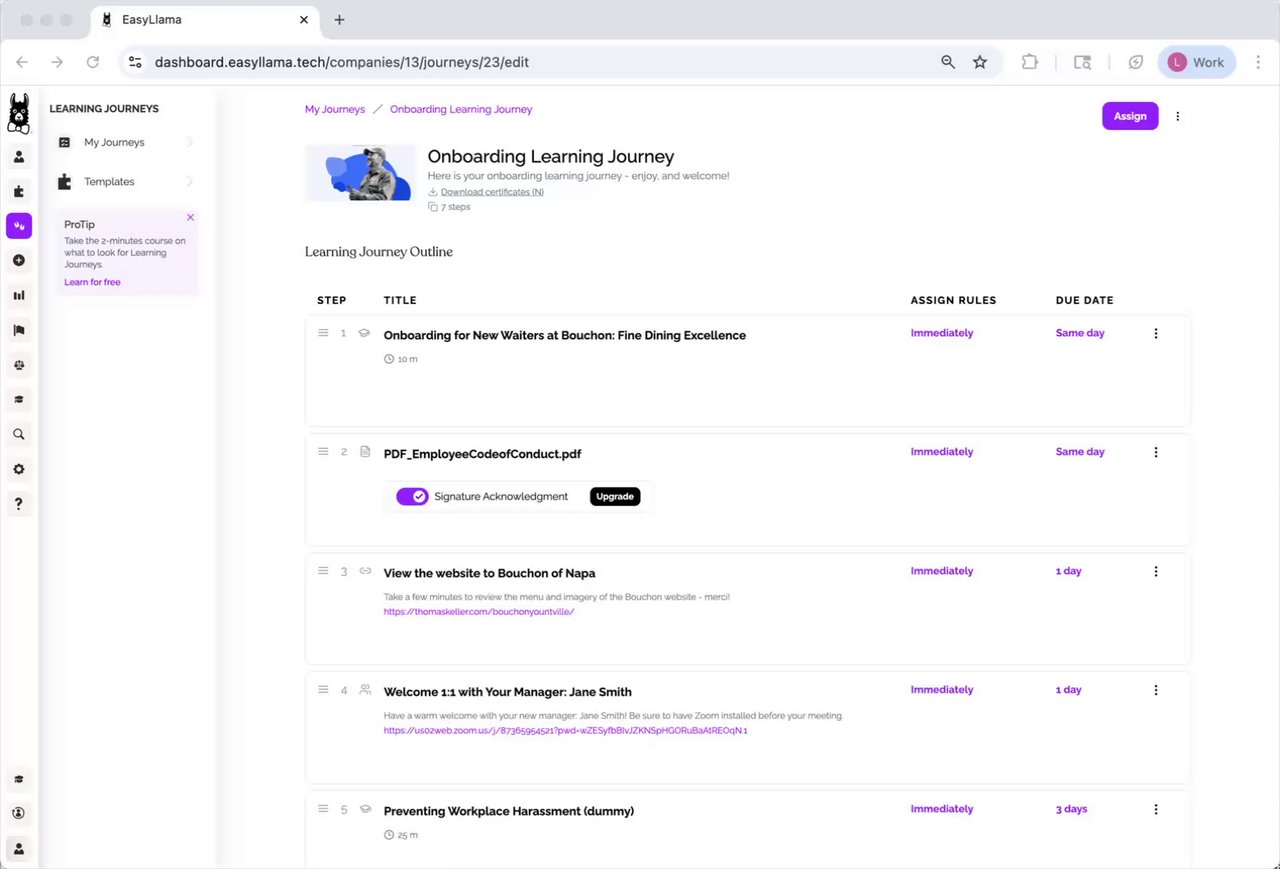1280x869 pixels.
Task: Click the journey cover image thumbnail
Action: click(360, 173)
